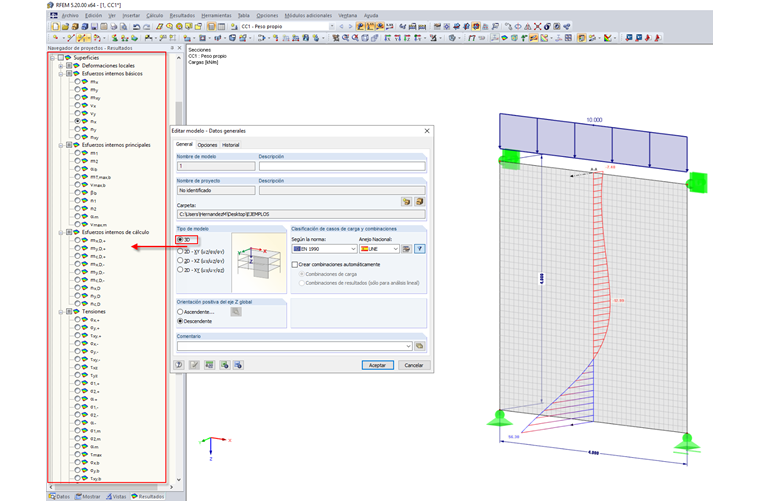
Task: Click the Undo arrow icon
Action: 136,27
